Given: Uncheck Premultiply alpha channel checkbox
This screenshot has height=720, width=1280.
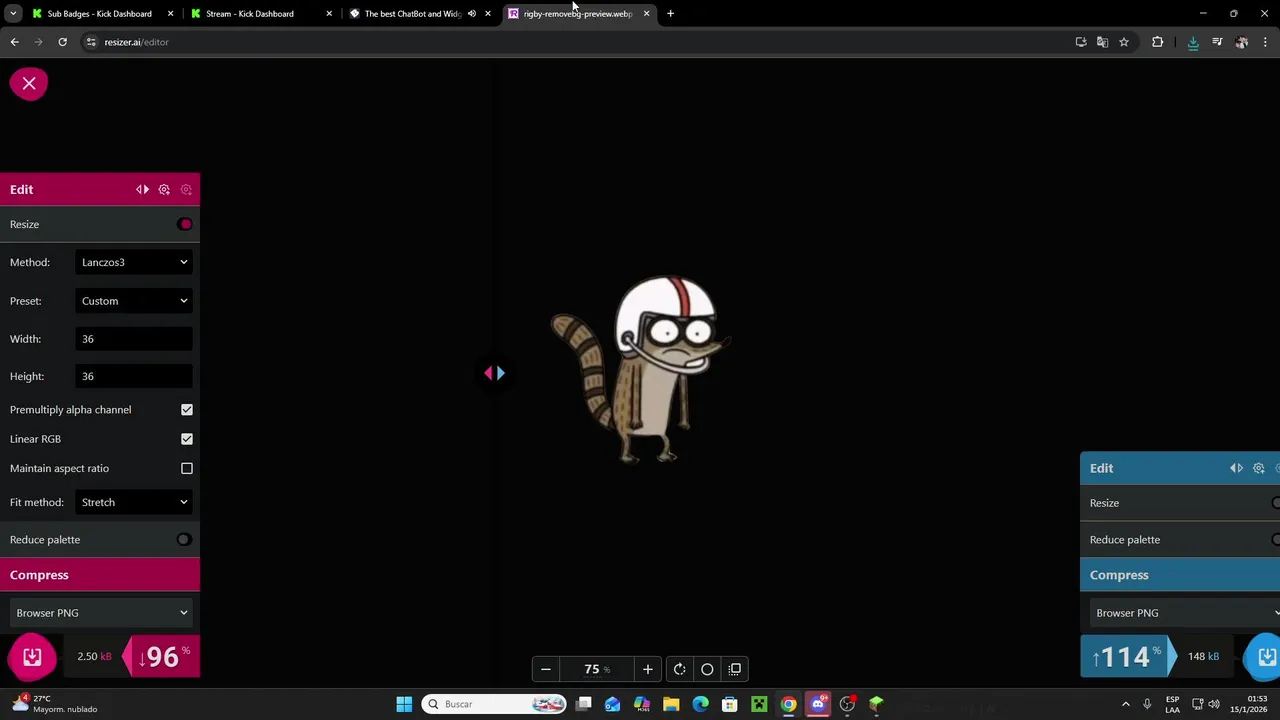Looking at the screenshot, I should click(187, 410).
